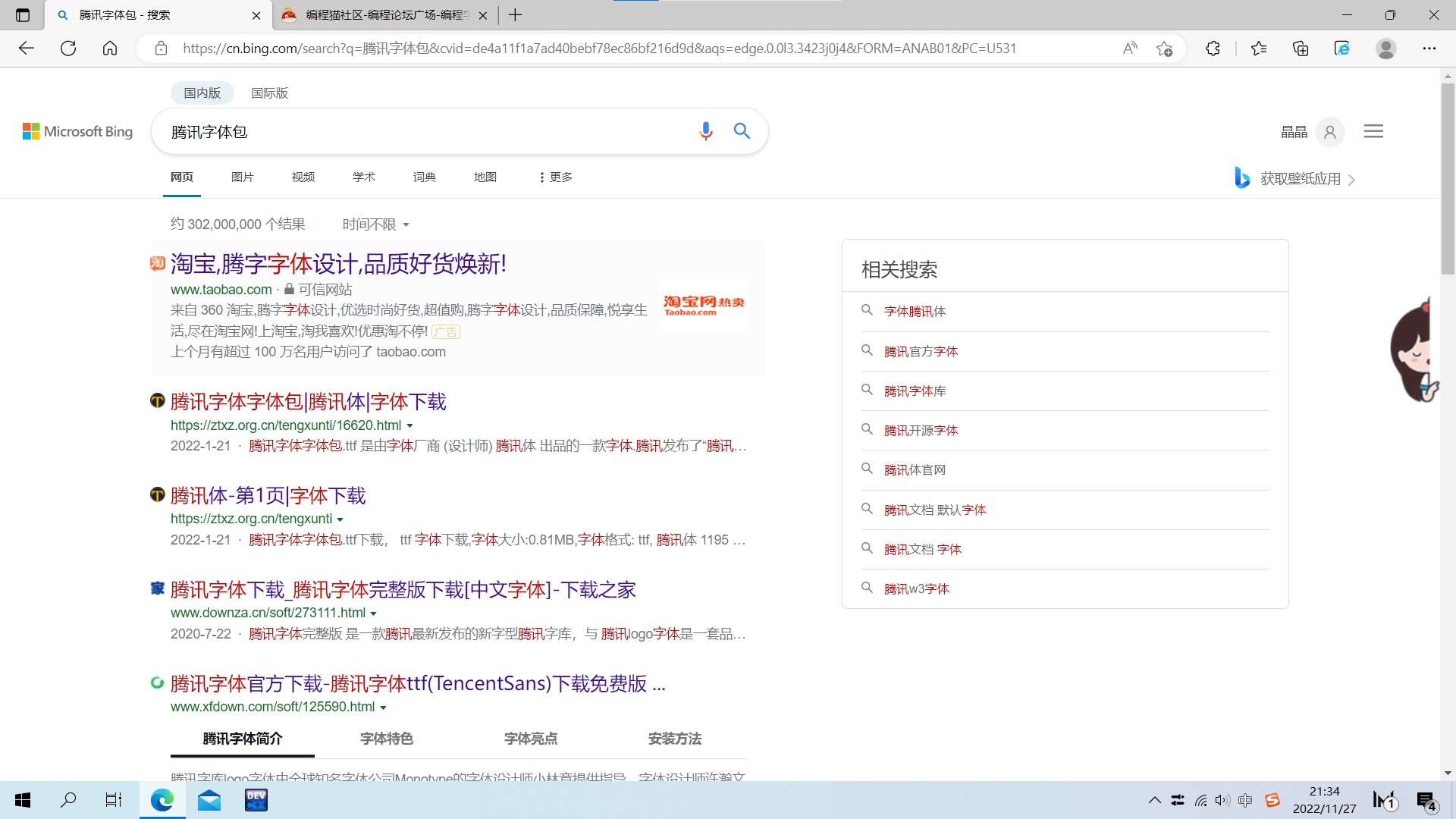Screen dimensions: 1456x819
Task: Click the Taobao 热卖 ad thumbnail
Action: click(x=704, y=306)
